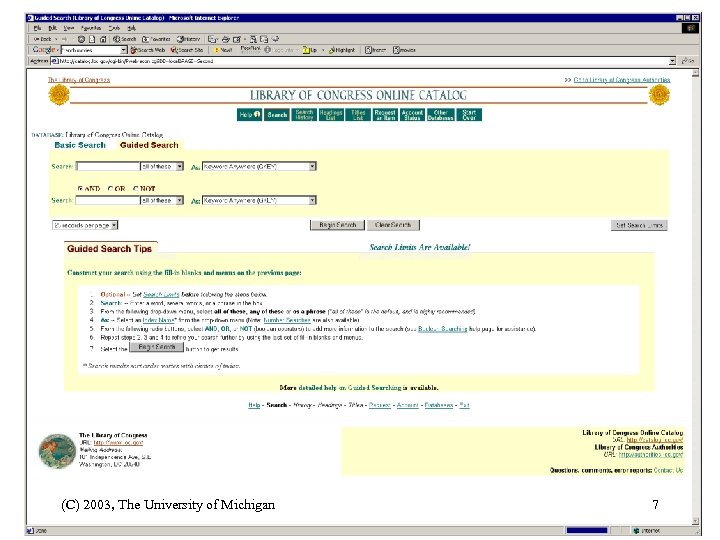Open the Edit menu
Screen dimensions: 720x540
[x=52, y=28]
